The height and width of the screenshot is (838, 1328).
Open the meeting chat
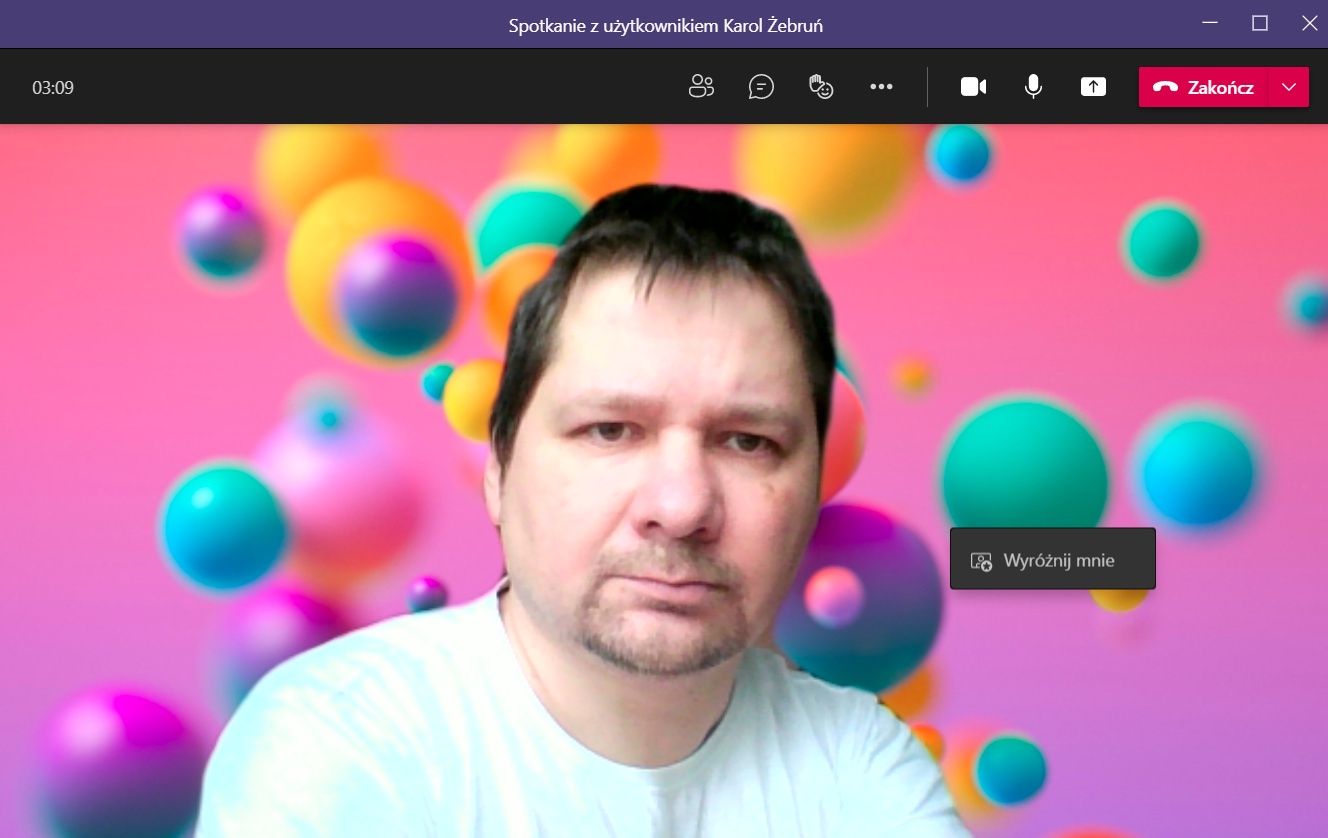point(762,87)
